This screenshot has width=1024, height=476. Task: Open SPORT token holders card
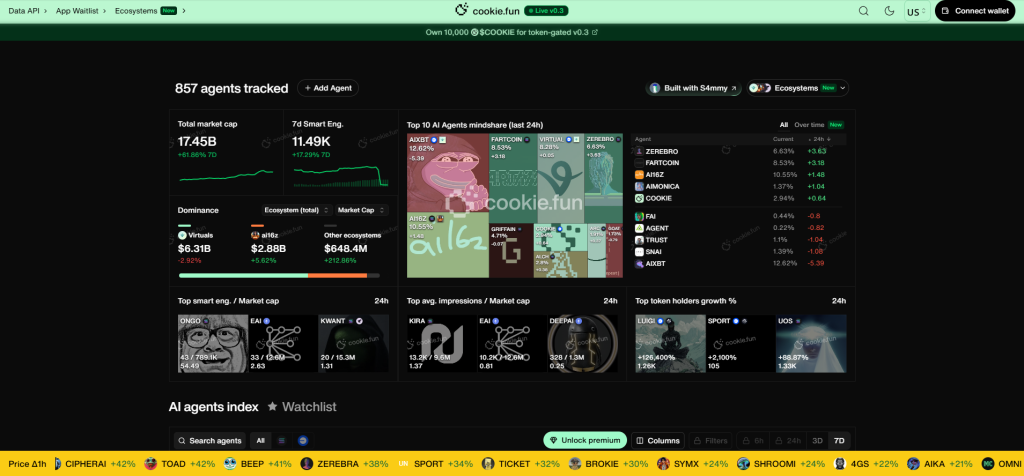[741, 344]
